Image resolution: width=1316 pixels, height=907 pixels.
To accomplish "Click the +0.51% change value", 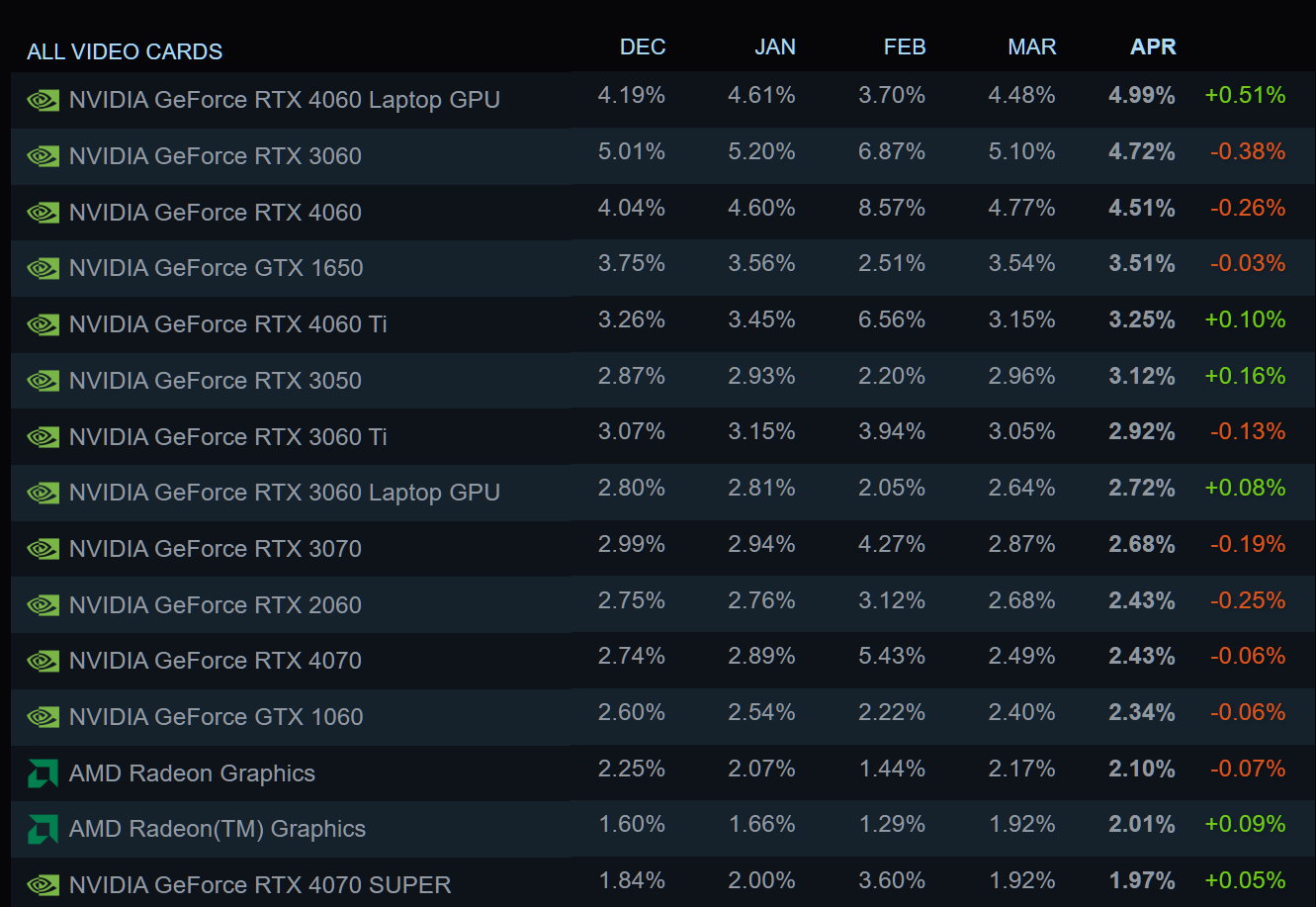I will [1245, 95].
